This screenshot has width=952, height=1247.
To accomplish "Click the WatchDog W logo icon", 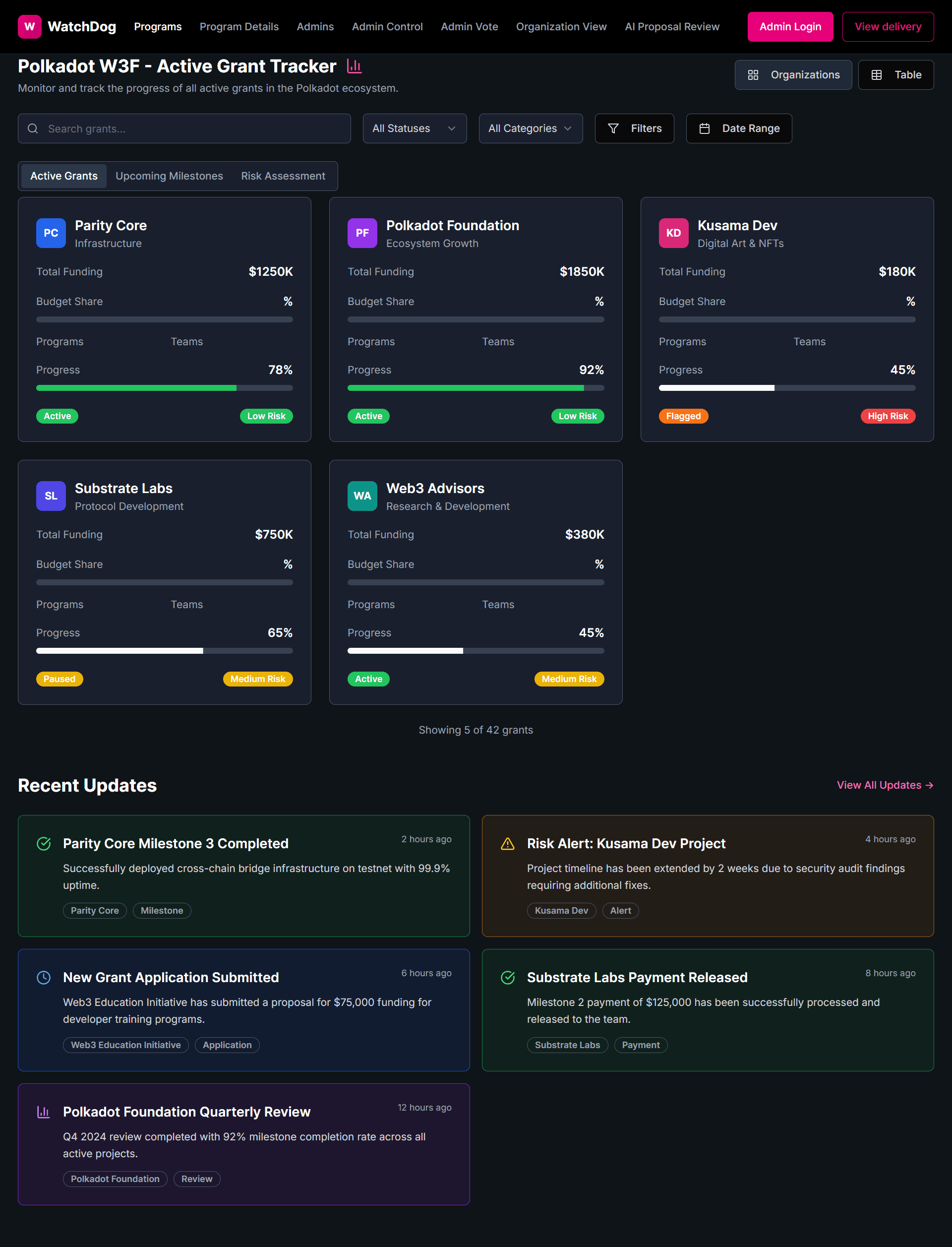I will (x=29, y=27).
